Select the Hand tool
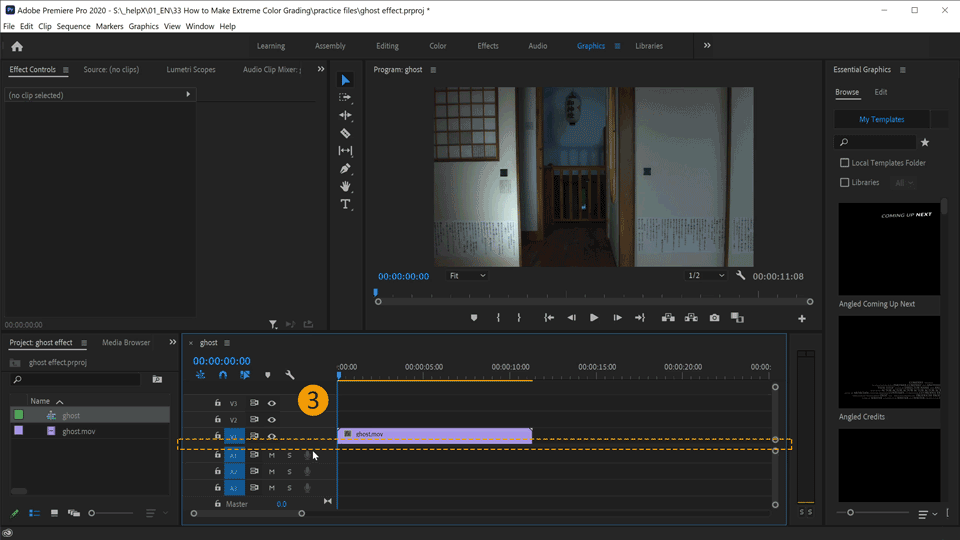Viewport: 960px width, 540px height. 345,186
